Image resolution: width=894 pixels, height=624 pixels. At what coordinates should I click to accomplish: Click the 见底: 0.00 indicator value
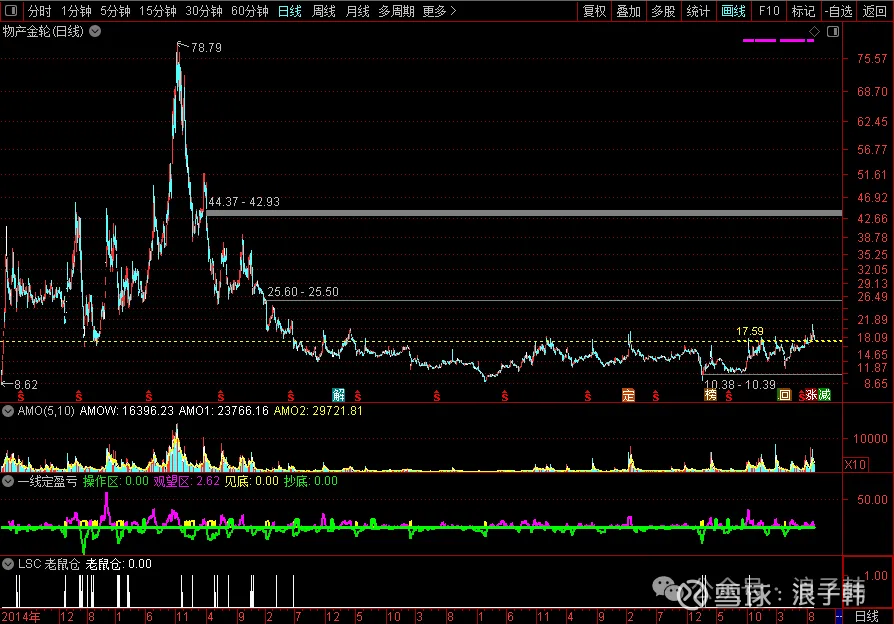pyautogui.click(x=251, y=481)
